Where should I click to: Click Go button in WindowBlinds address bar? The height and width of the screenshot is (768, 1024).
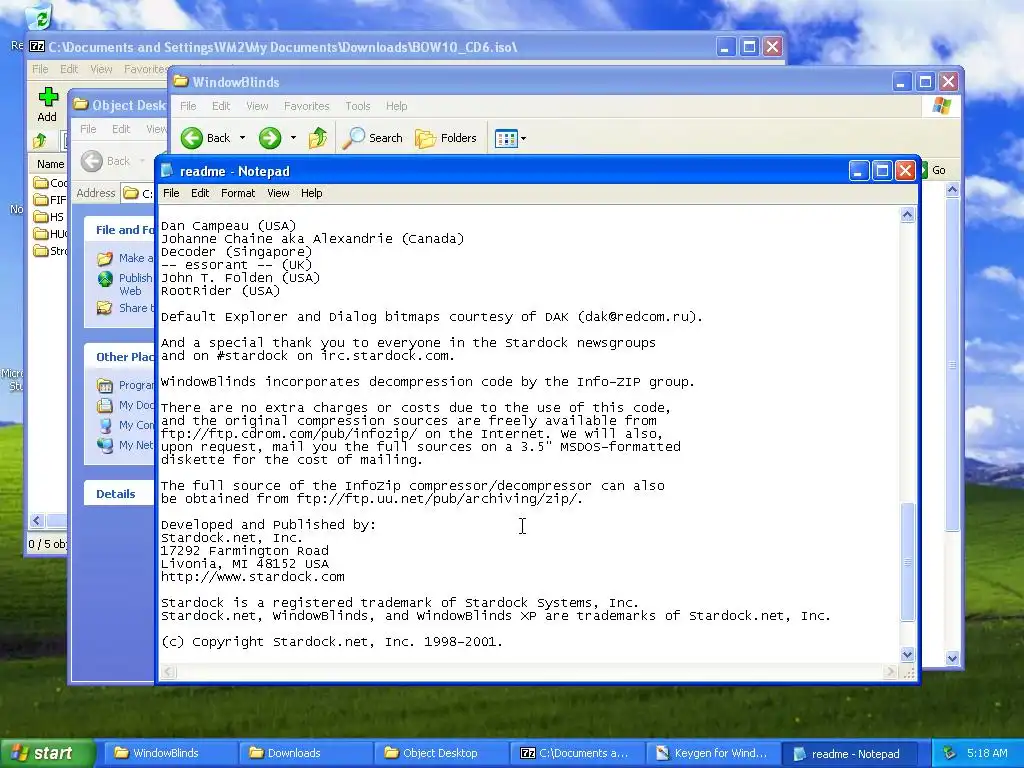[x=935, y=170]
